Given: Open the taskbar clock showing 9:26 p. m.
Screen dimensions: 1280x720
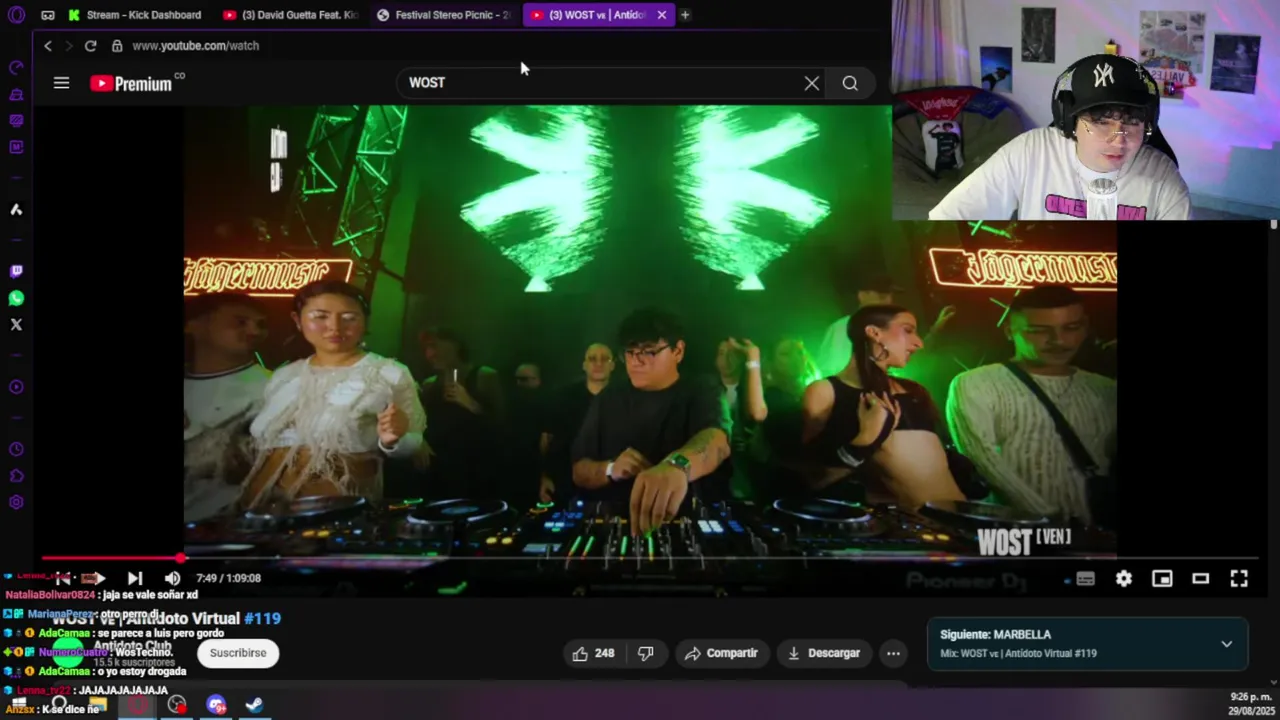Looking at the screenshot, I should [1251, 703].
